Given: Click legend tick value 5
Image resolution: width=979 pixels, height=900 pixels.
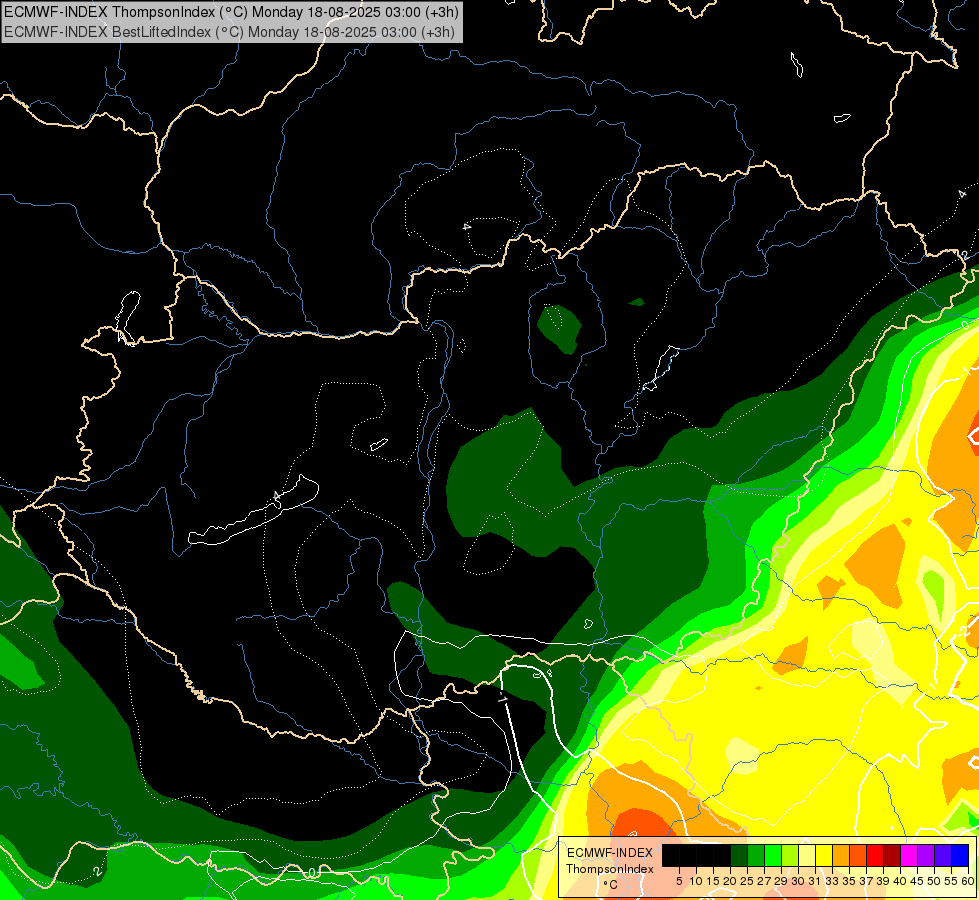Looking at the screenshot, I should 679,881.
